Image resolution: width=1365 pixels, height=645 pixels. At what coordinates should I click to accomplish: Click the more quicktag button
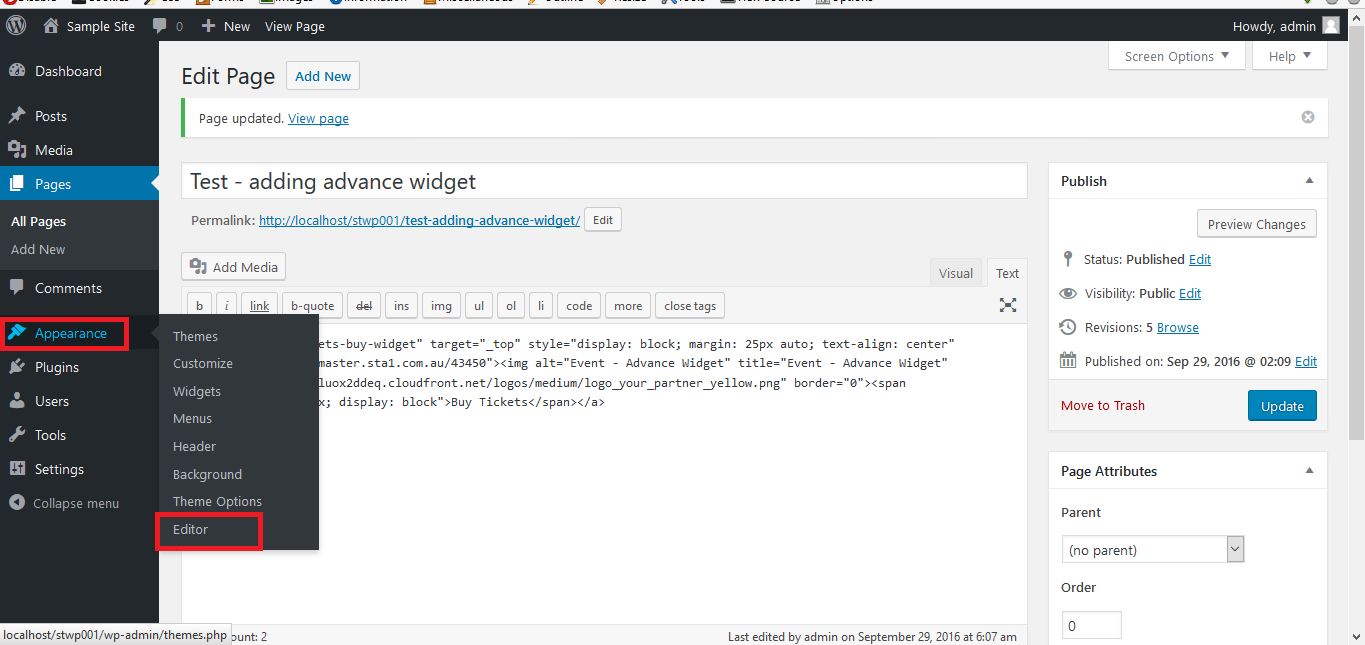[x=628, y=306]
